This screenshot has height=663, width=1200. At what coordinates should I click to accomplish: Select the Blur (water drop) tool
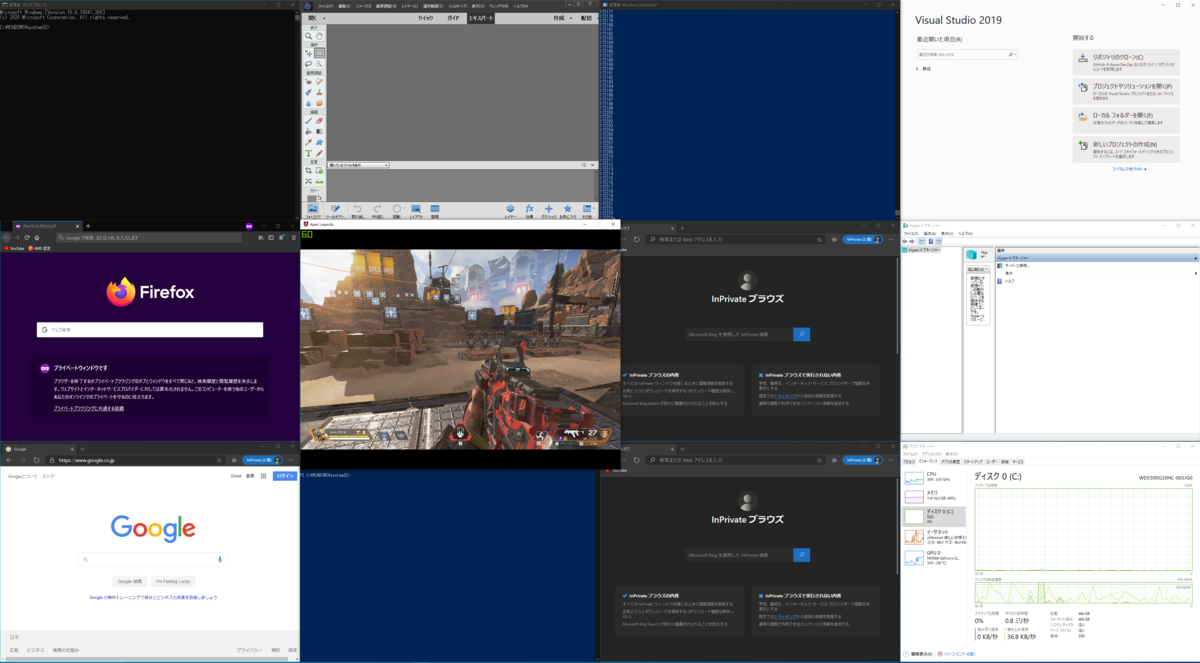(308, 103)
